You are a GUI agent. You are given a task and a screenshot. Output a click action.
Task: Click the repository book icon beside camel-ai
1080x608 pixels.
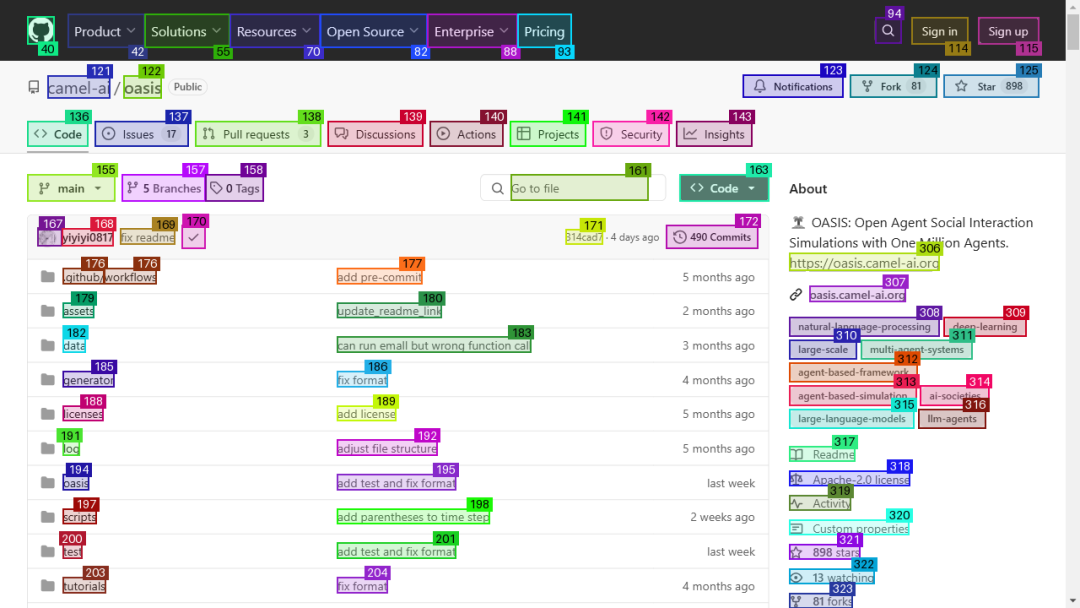(34, 87)
